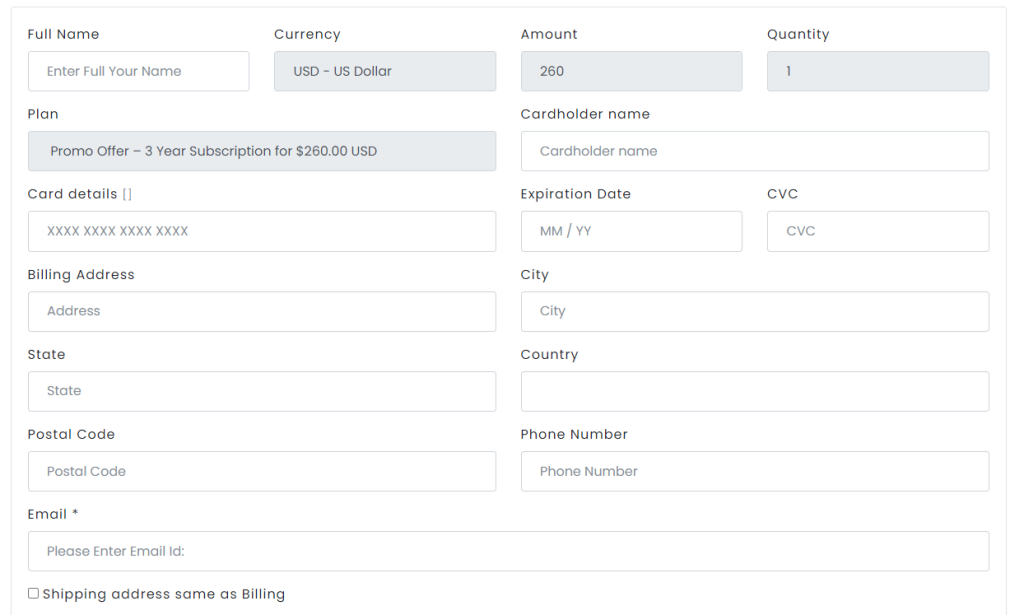This screenshot has height=615, width=1024.
Task: Select the Amount field showing 260
Action: [631, 71]
